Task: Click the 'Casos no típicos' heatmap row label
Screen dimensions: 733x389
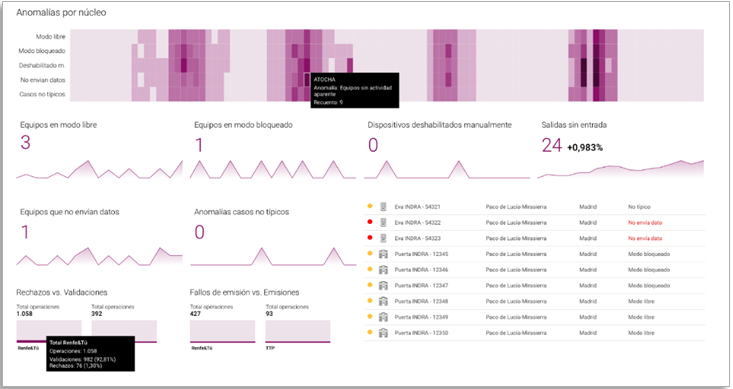Action: pyautogui.click(x=42, y=94)
